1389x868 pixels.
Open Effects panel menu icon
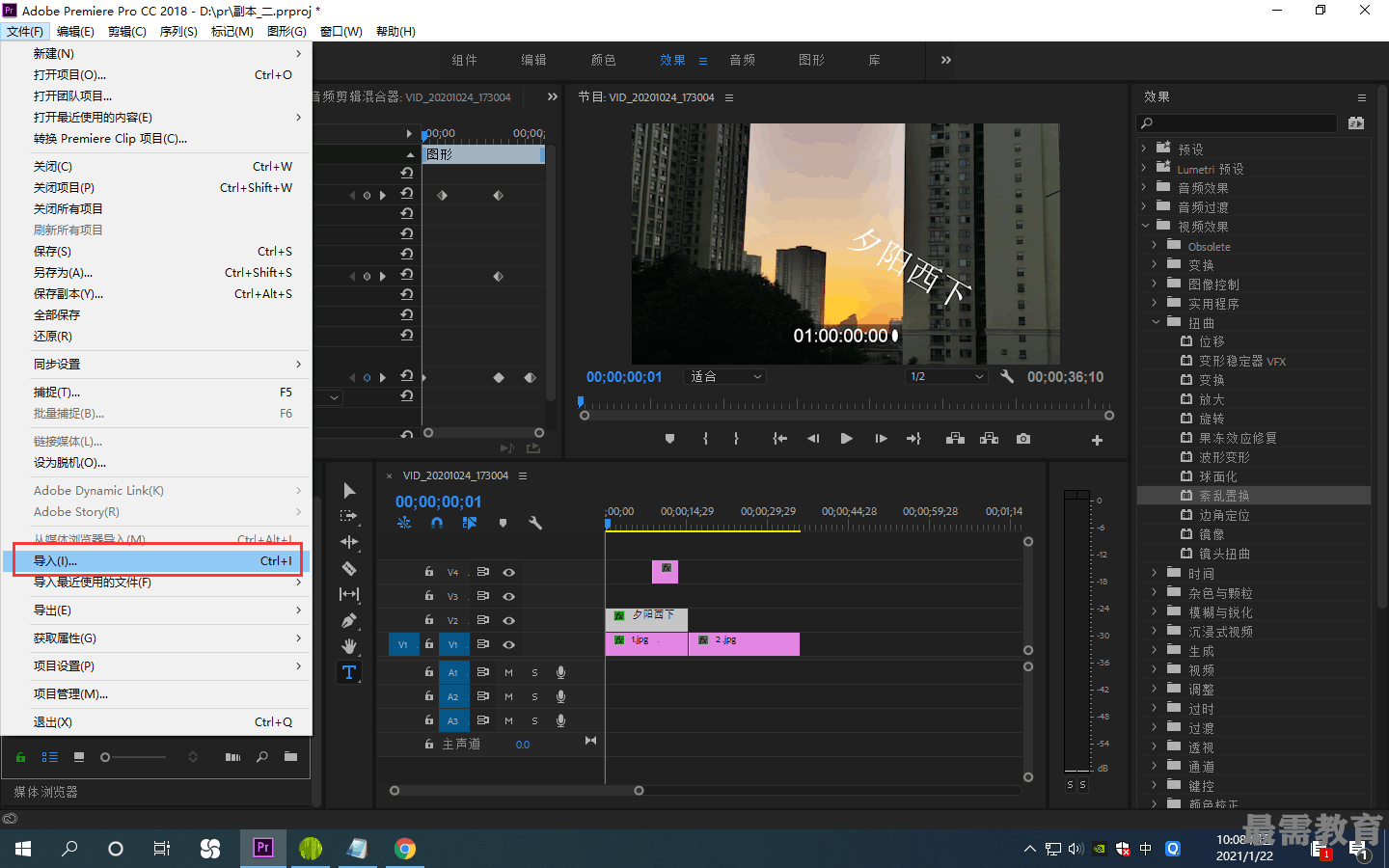tap(1362, 97)
